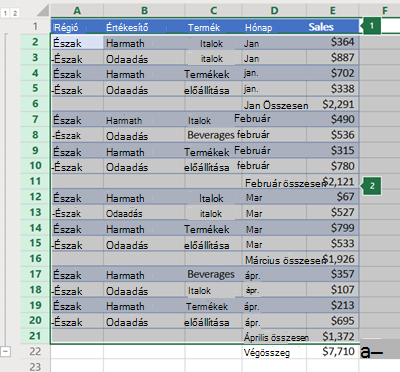
Task: Click the $7,710 grand total cell
Action: 333,352
